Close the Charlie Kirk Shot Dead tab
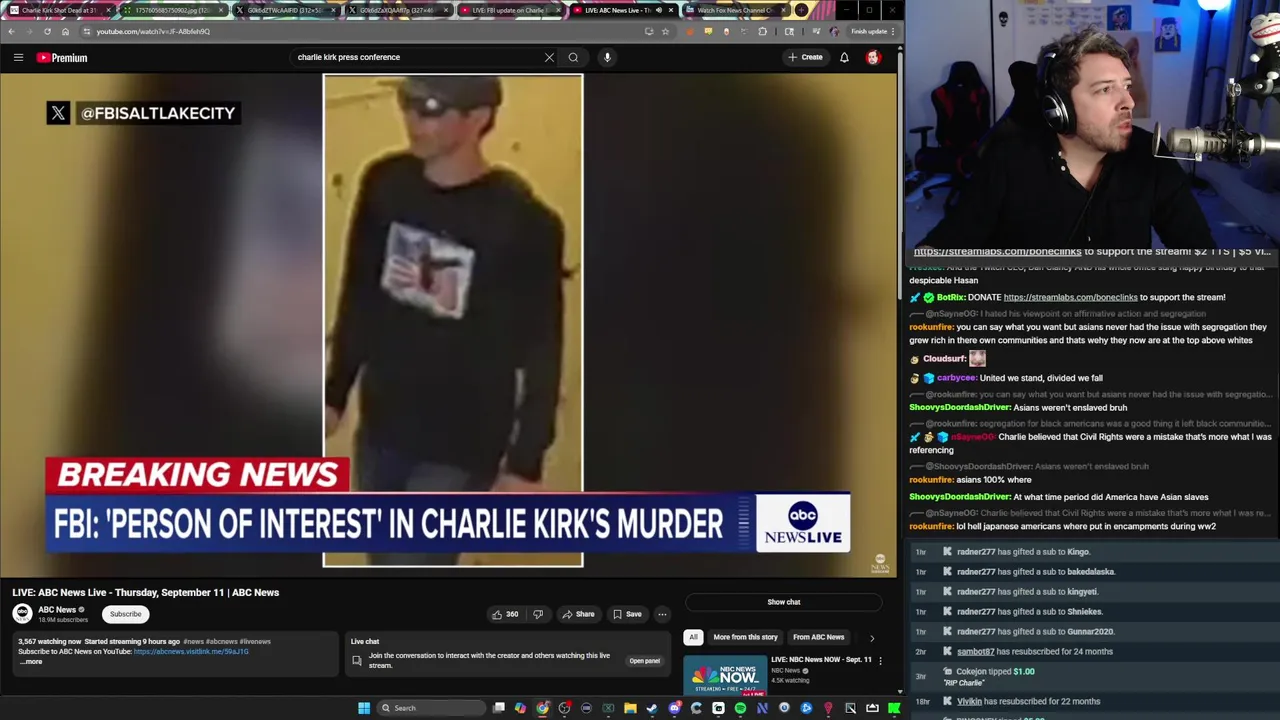The height and width of the screenshot is (720, 1280). [x=108, y=10]
